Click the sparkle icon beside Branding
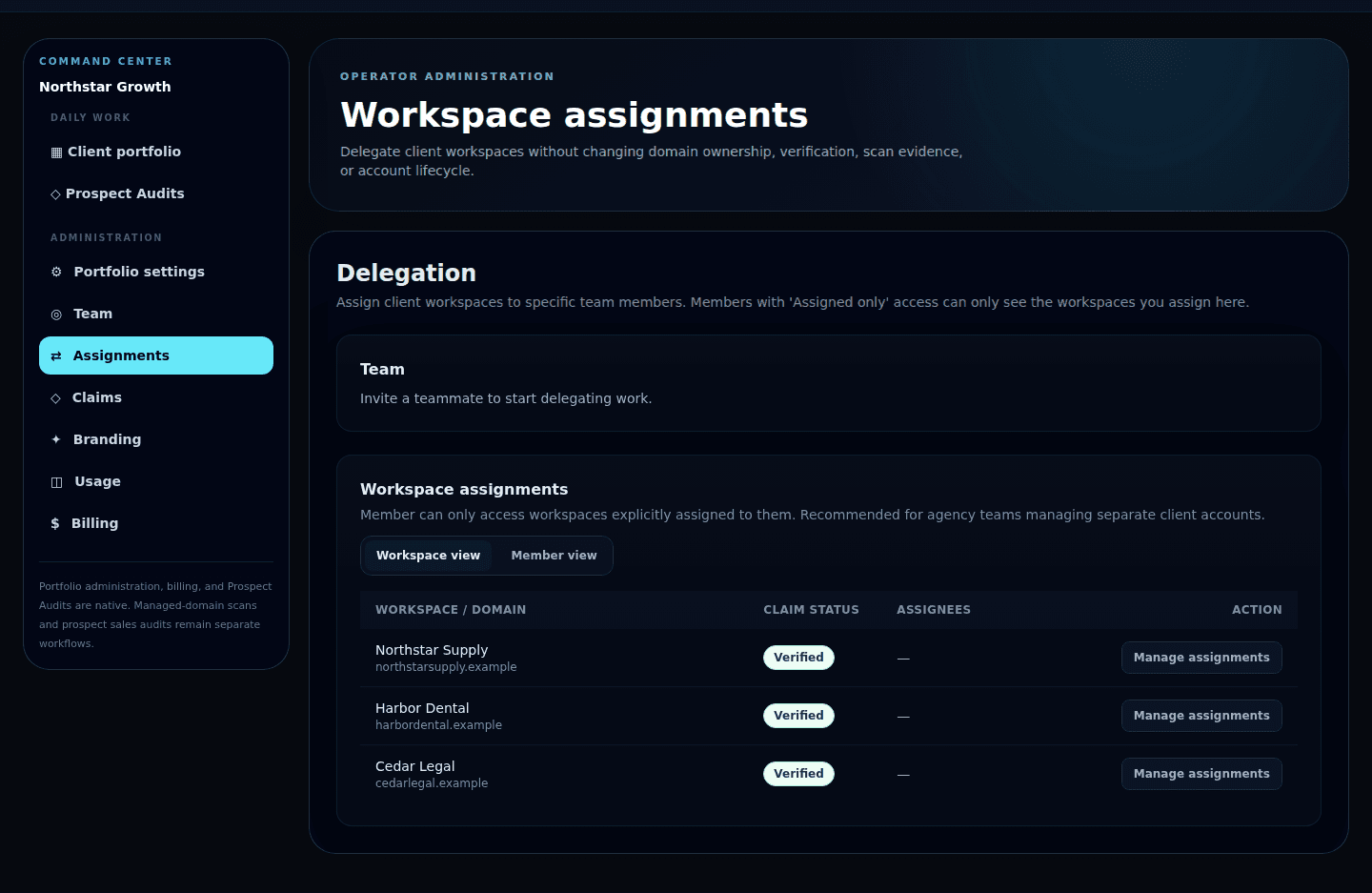The height and width of the screenshot is (893, 1372). (x=56, y=439)
